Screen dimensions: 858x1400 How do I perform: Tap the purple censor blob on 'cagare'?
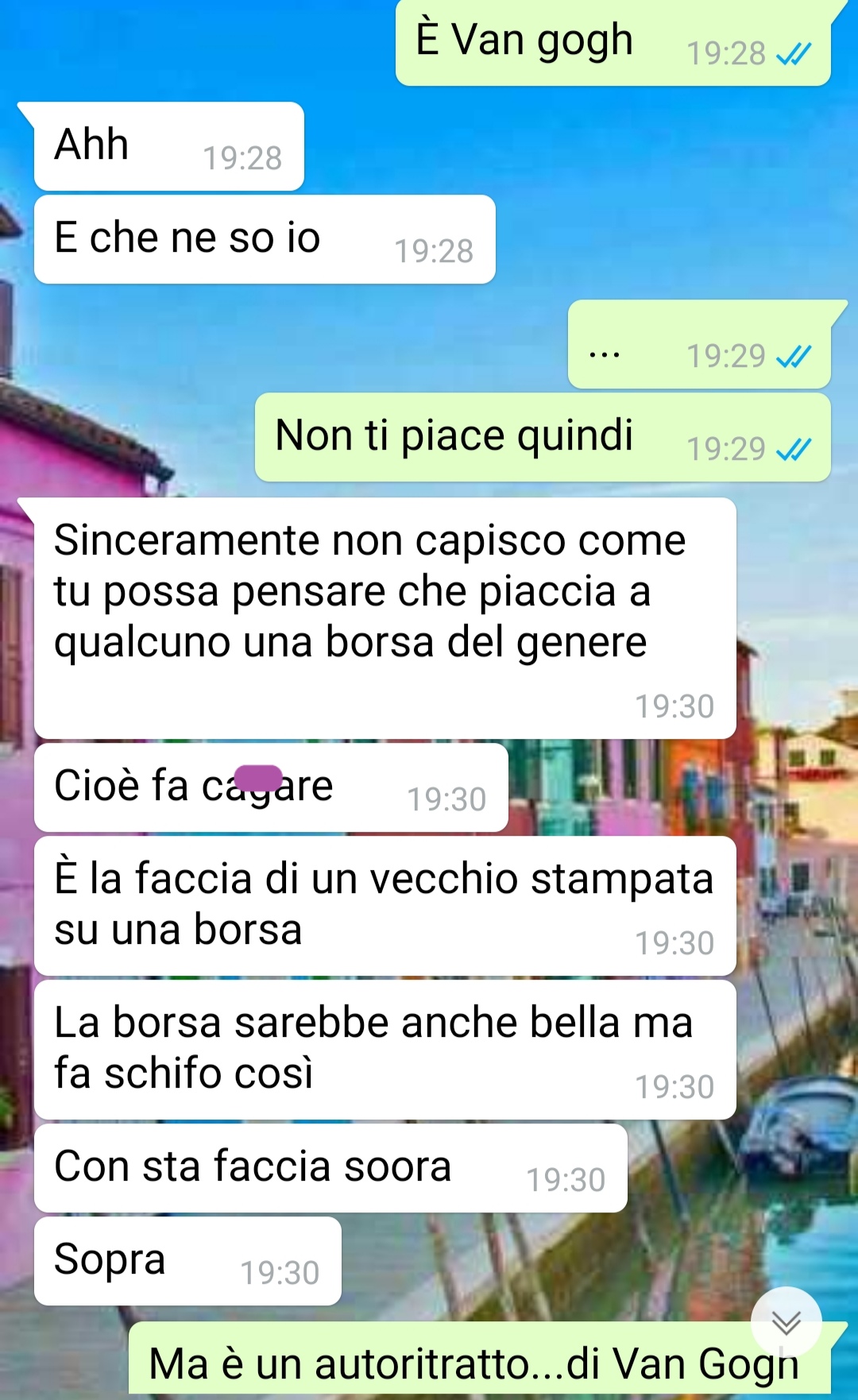tap(258, 778)
